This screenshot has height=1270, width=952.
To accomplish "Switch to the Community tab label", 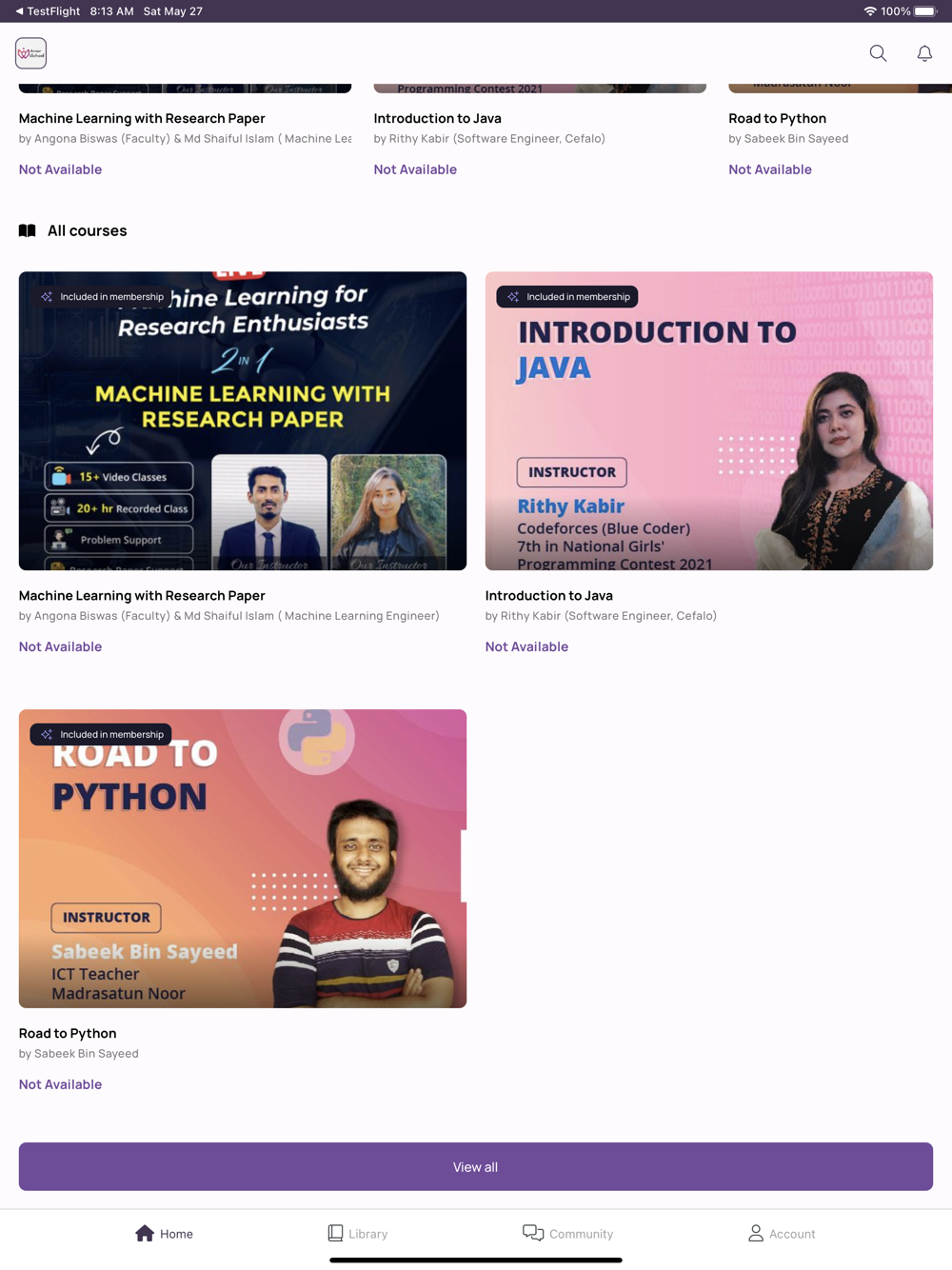I will (582, 1234).
